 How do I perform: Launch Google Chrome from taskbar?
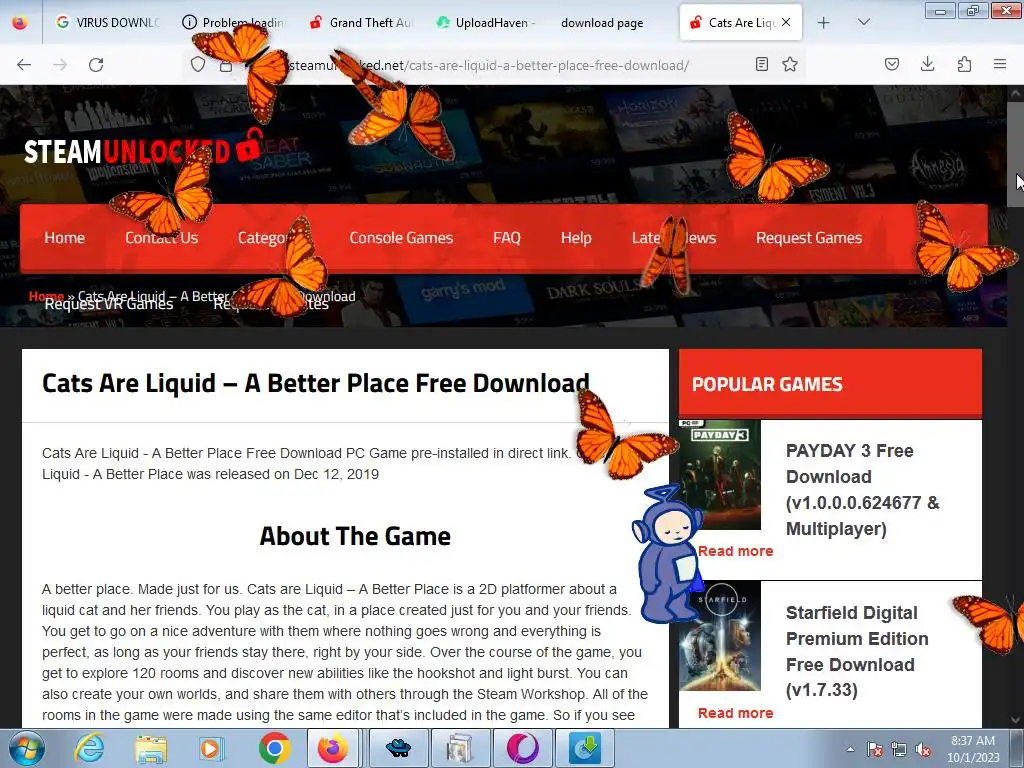click(x=274, y=748)
